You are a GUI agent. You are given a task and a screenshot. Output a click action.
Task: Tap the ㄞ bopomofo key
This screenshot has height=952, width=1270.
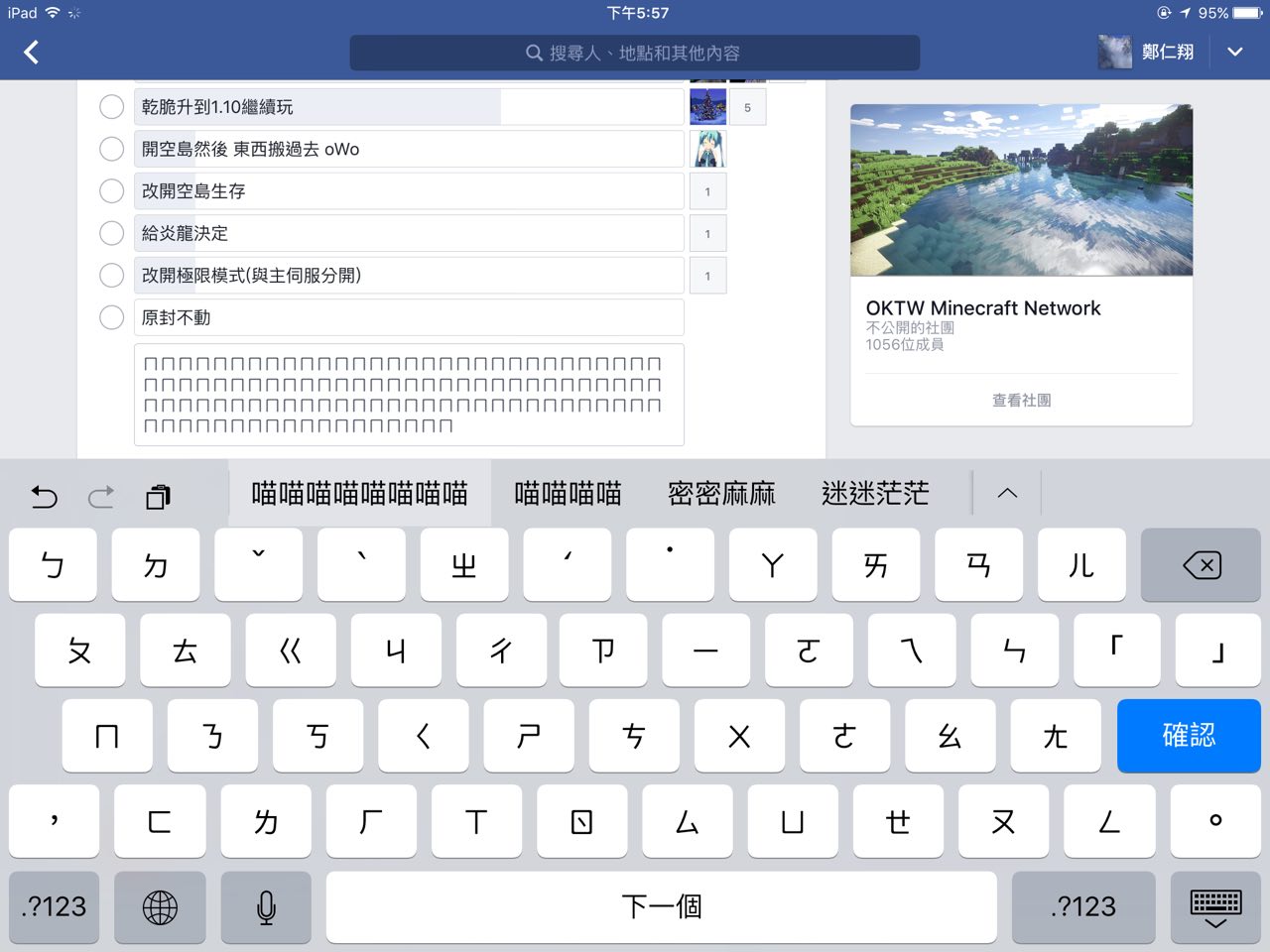(876, 565)
